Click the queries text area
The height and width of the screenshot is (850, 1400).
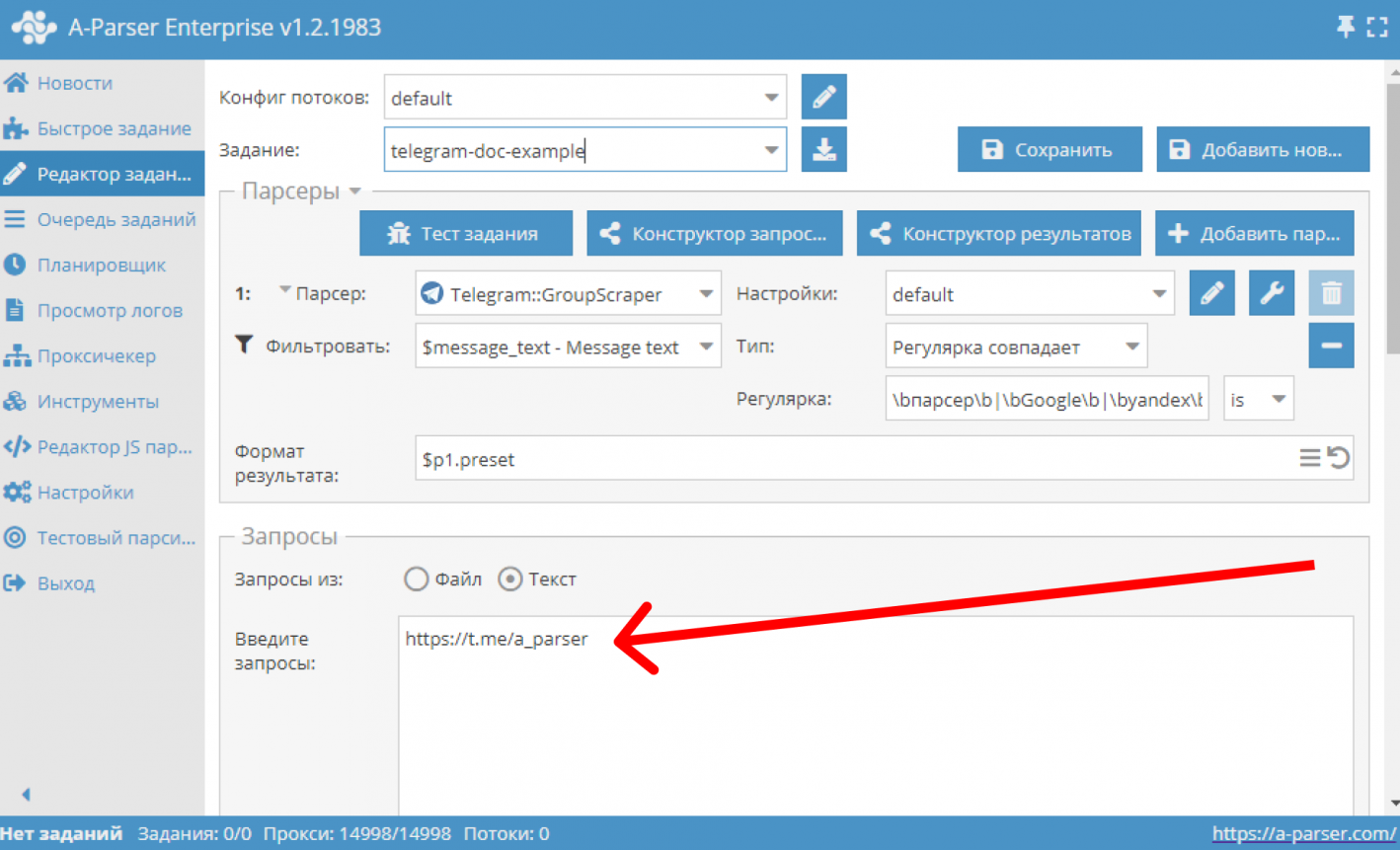(876, 717)
